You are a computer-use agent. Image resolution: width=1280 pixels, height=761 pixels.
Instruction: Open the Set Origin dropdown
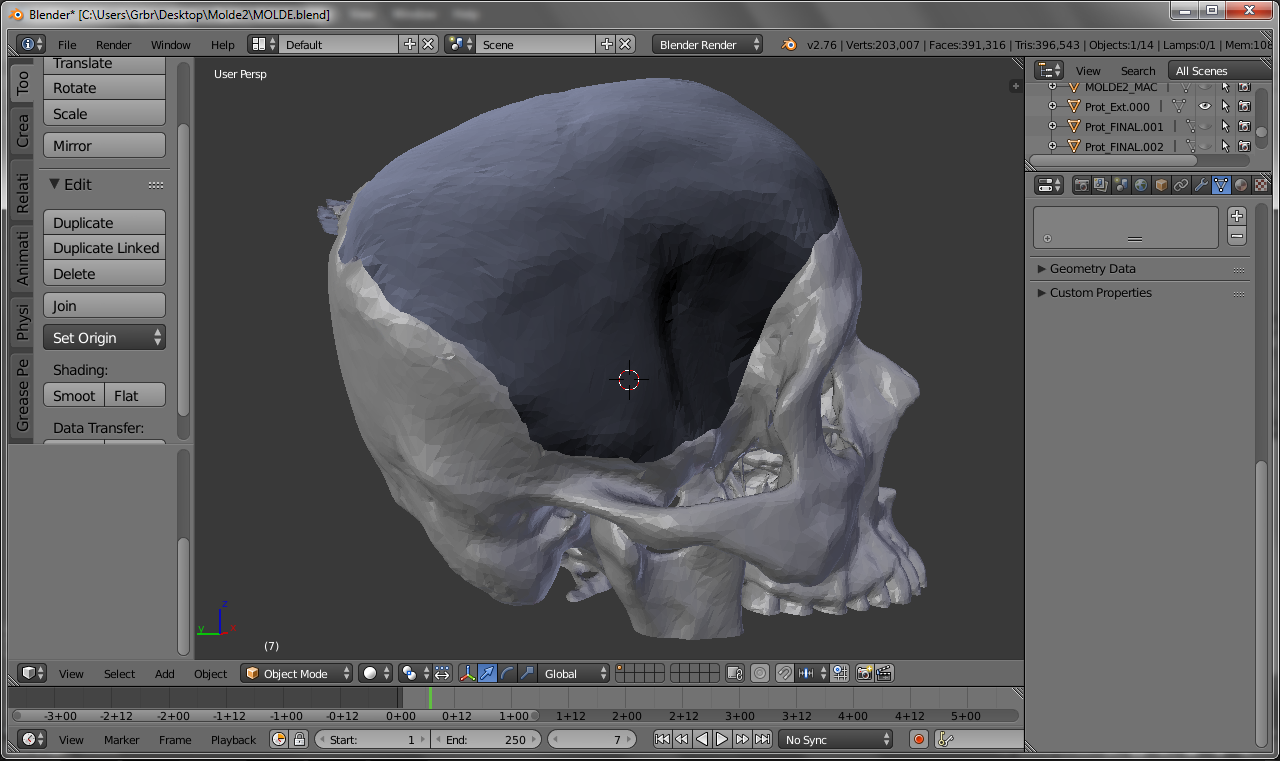click(104, 338)
